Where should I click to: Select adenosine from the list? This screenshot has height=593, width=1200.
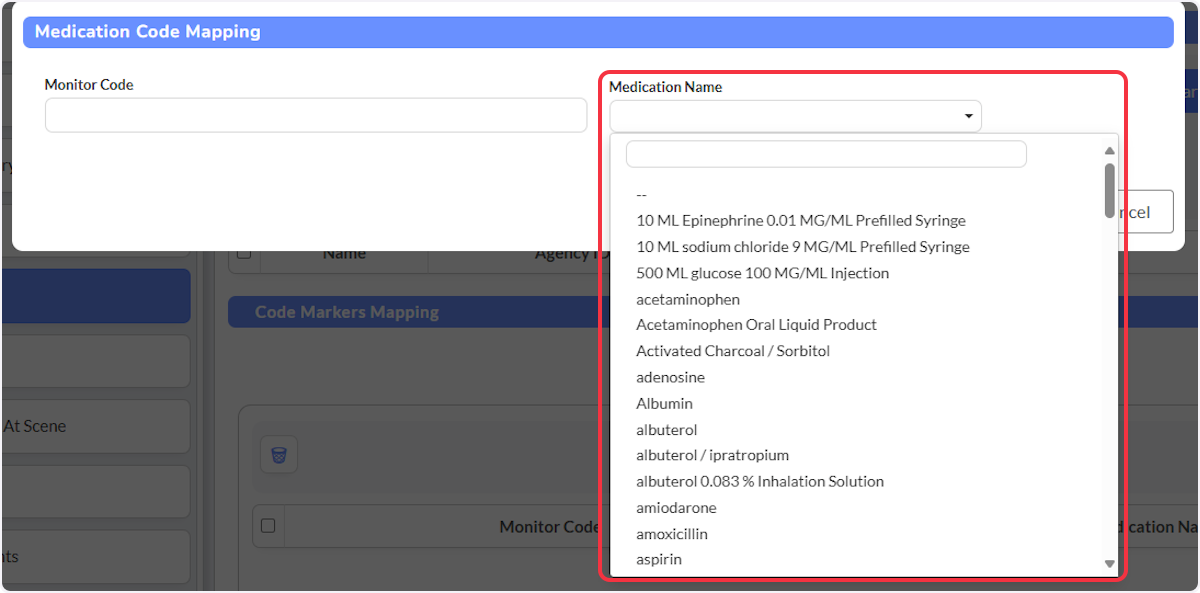(x=670, y=377)
